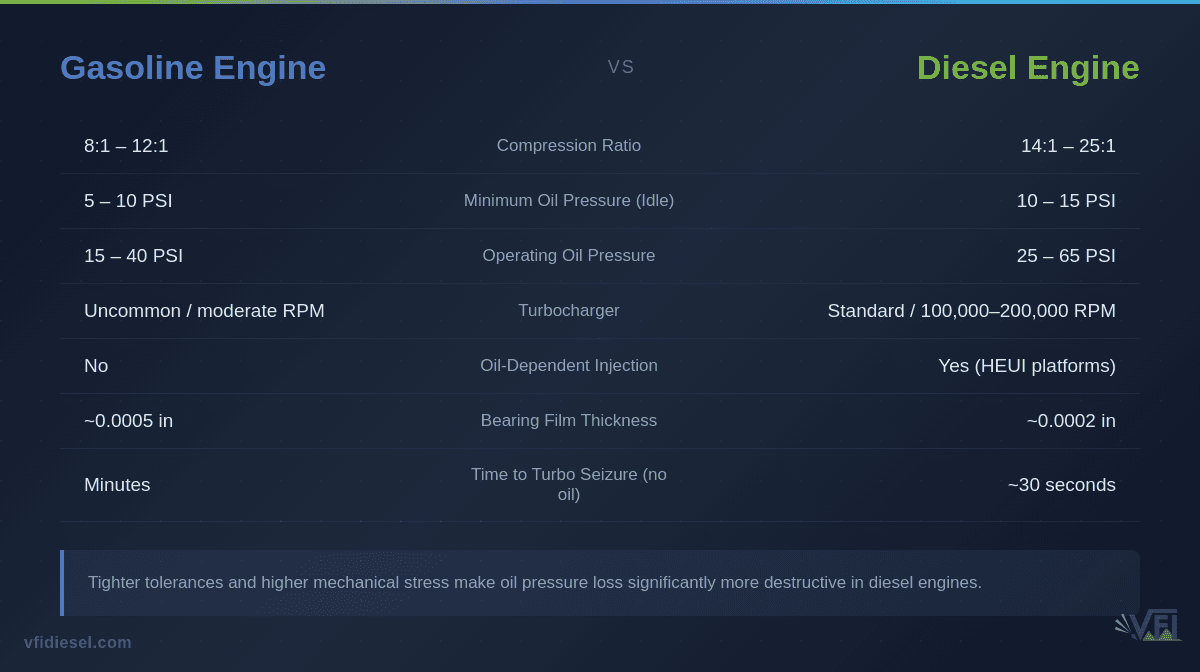Select diesel value 14:1 – 25:1
This screenshot has width=1200, height=672.
pyautogui.click(x=1068, y=145)
